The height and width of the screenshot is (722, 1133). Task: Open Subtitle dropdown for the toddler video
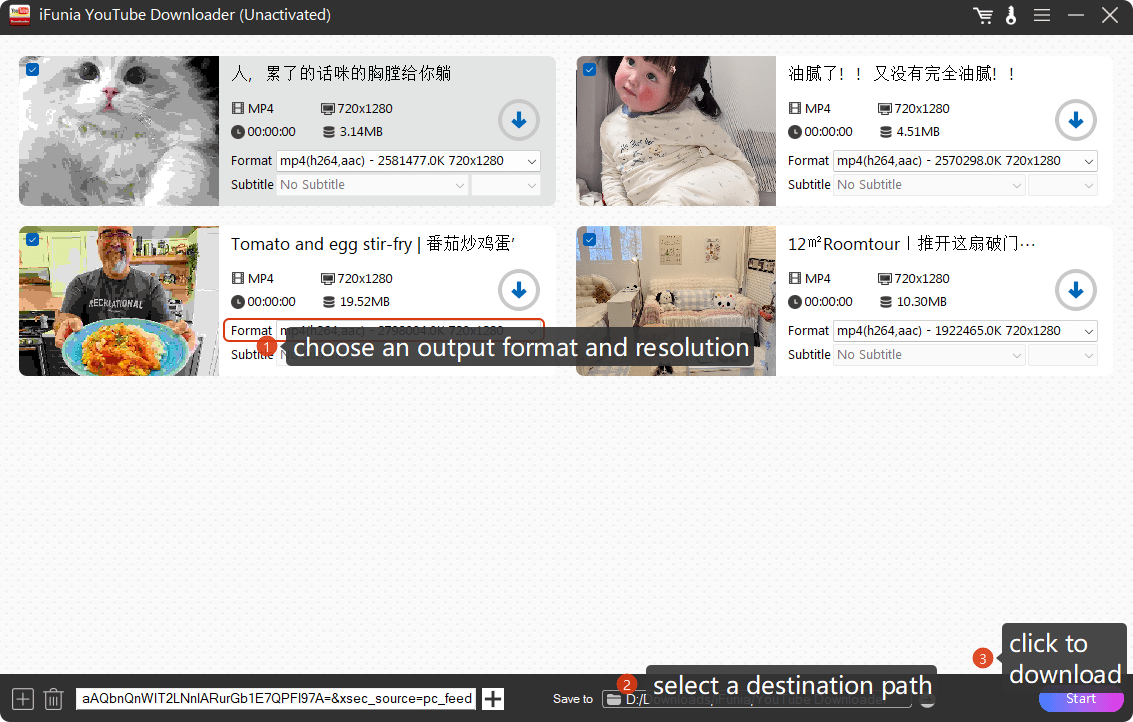[x=930, y=185]
